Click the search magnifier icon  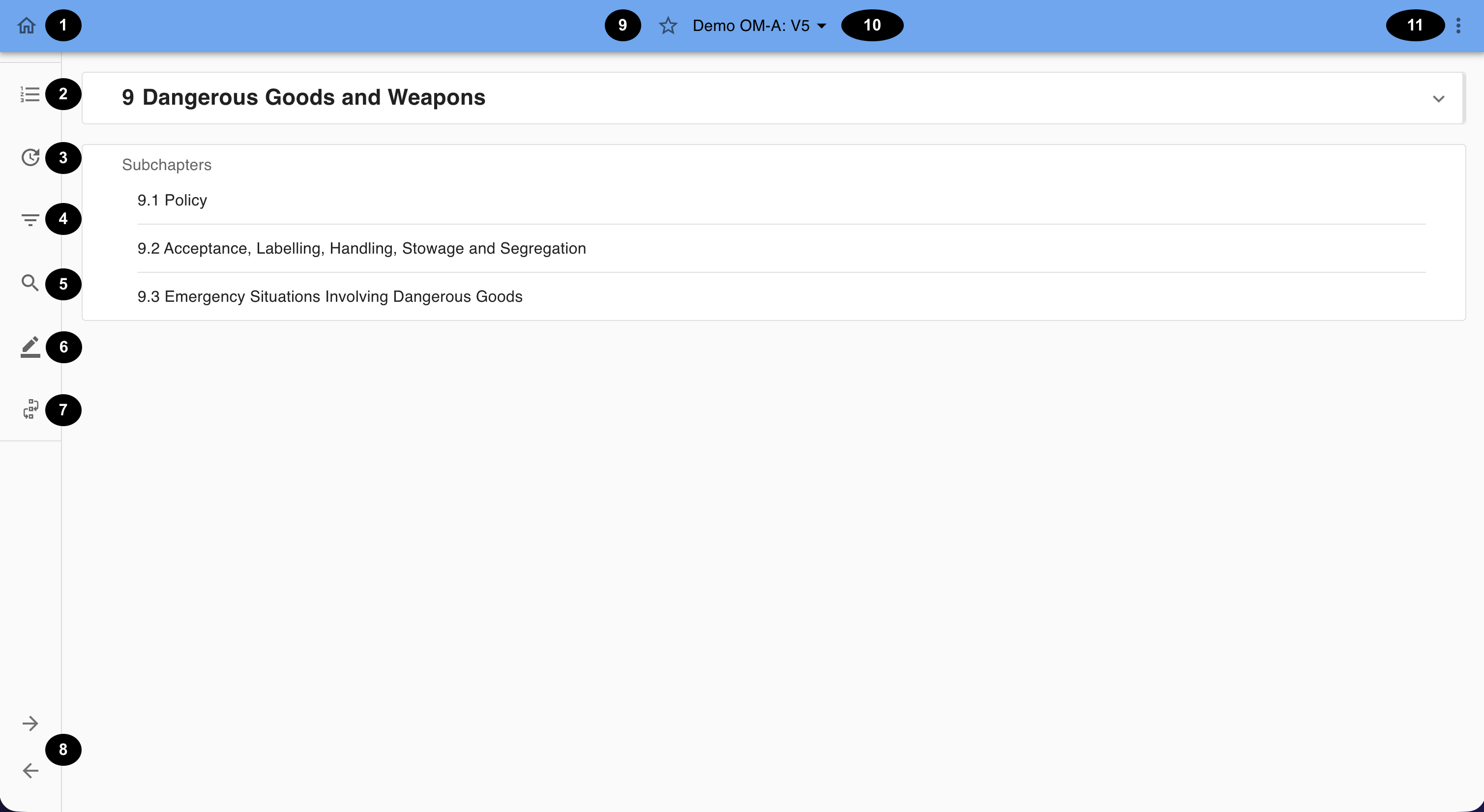30,283
